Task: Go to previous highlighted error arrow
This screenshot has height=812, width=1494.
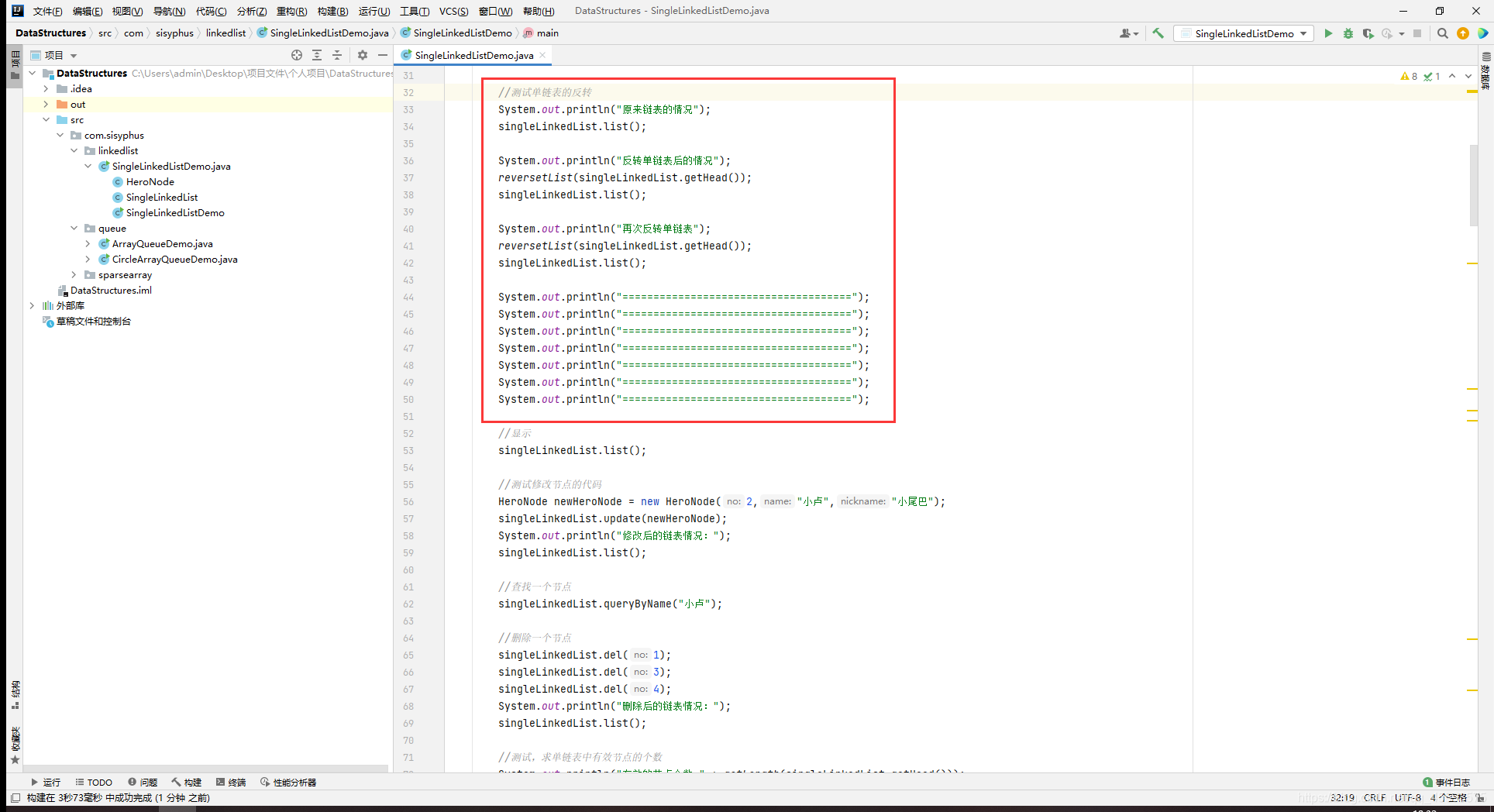Action: click(1452, 76)
